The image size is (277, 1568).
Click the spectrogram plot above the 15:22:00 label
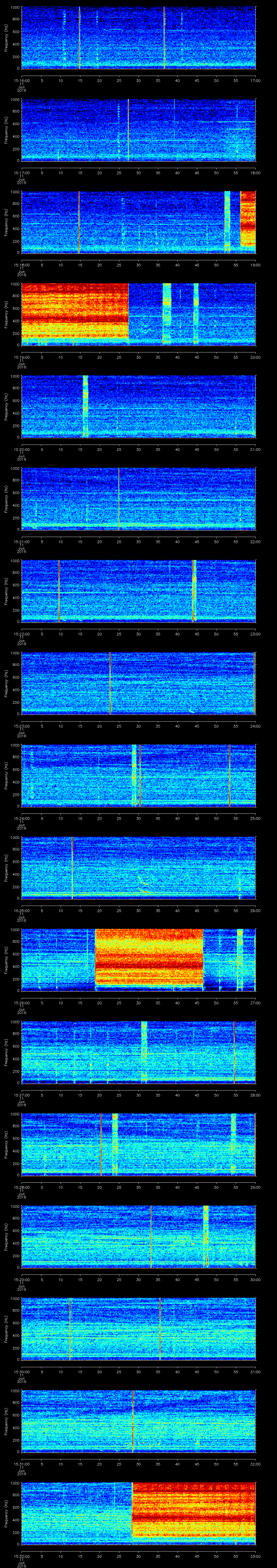[x=138, y=591]
